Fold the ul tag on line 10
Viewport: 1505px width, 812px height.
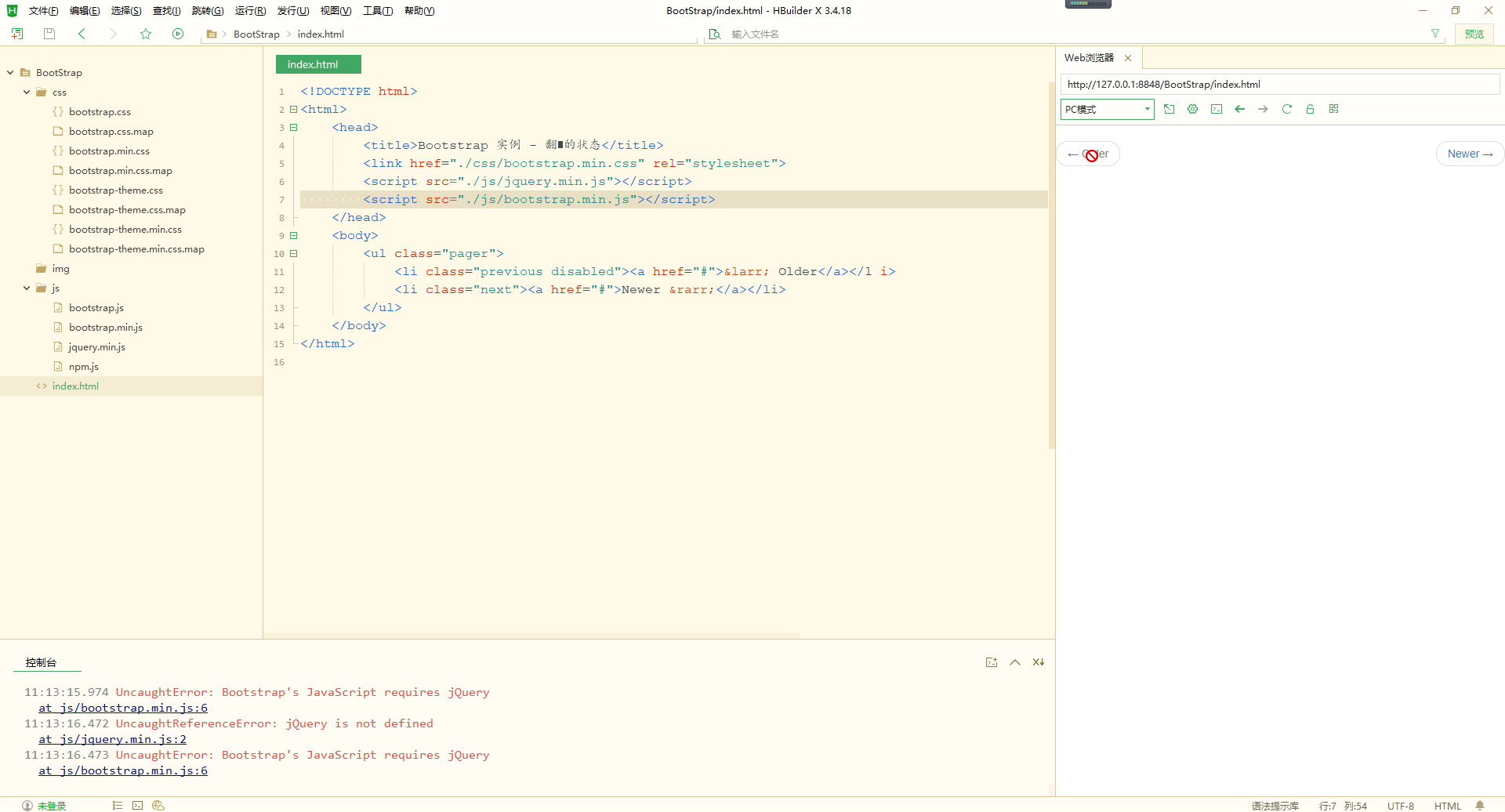click(294, 253)
